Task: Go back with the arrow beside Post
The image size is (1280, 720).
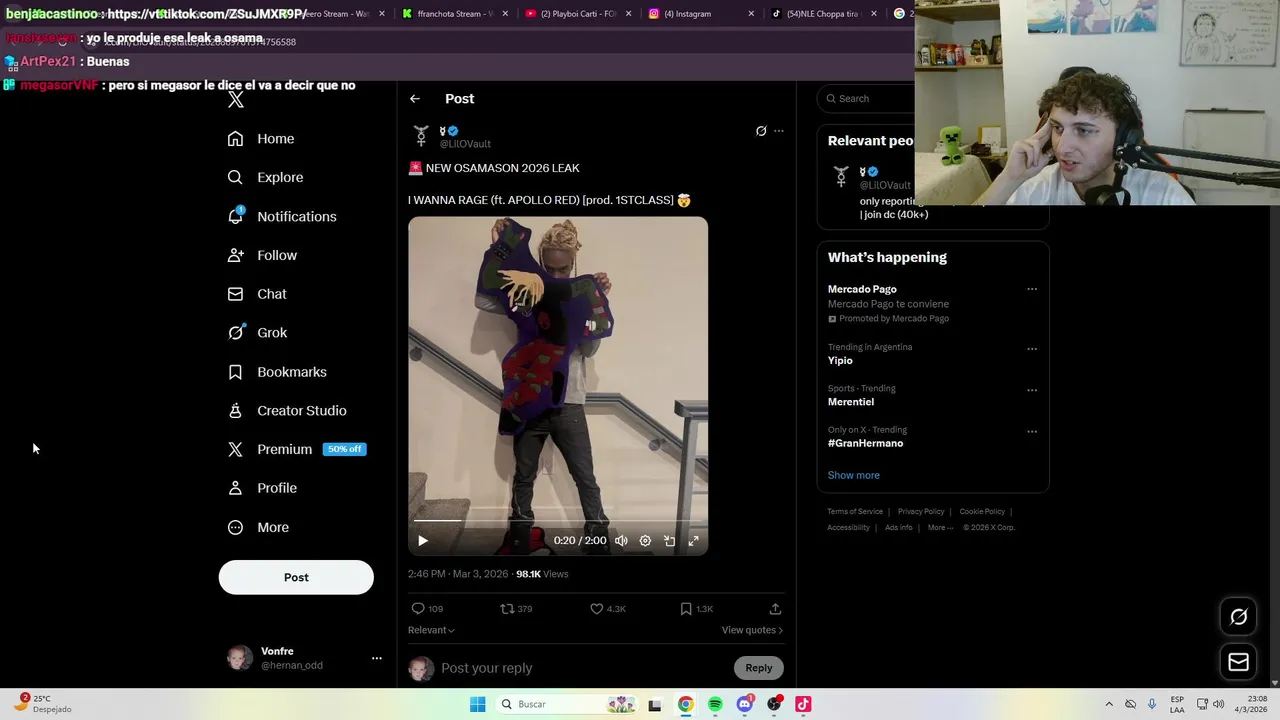Action: [415, 99]
